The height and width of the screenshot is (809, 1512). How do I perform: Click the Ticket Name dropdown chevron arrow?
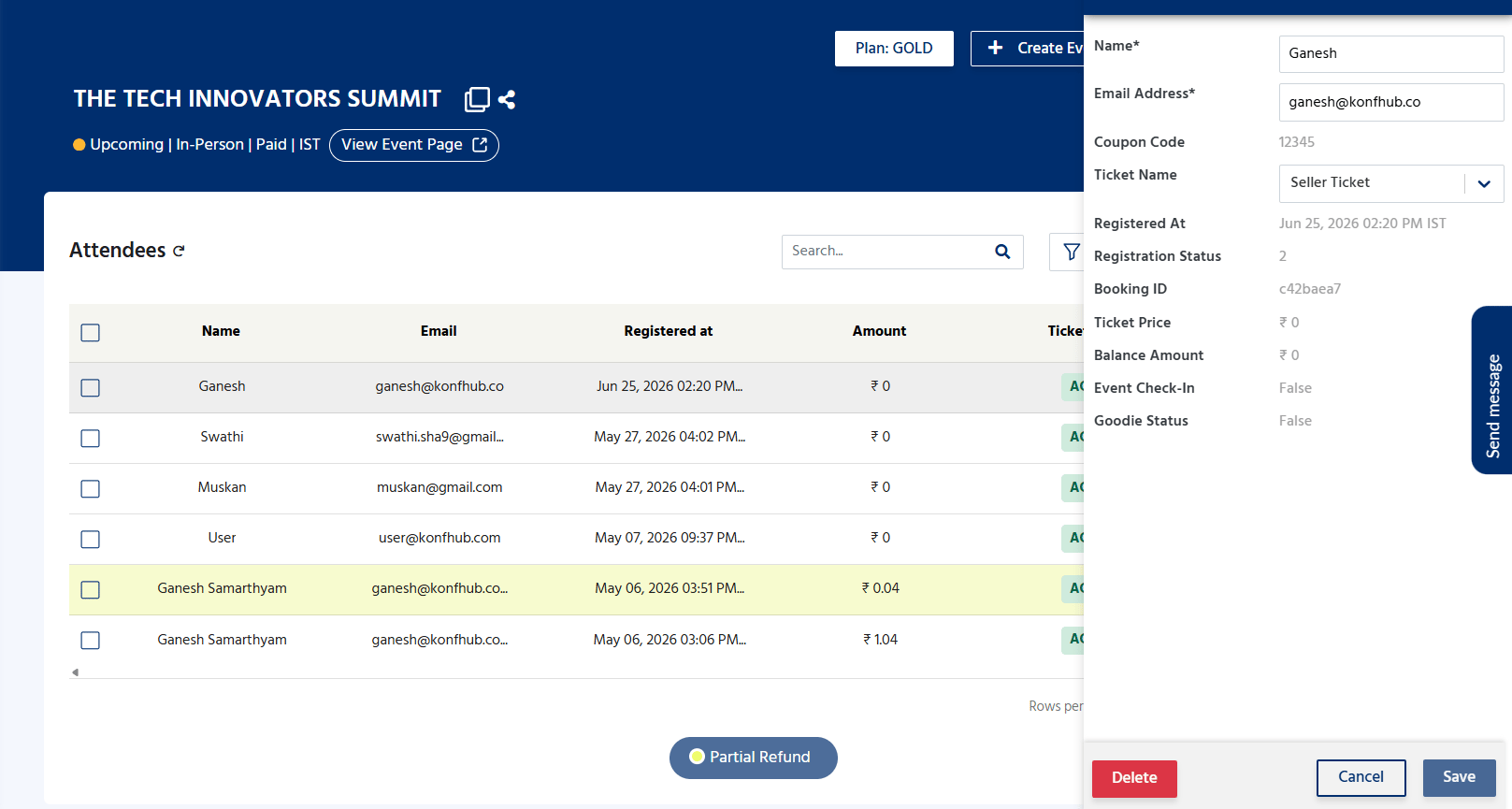[x=1484, y=184]
